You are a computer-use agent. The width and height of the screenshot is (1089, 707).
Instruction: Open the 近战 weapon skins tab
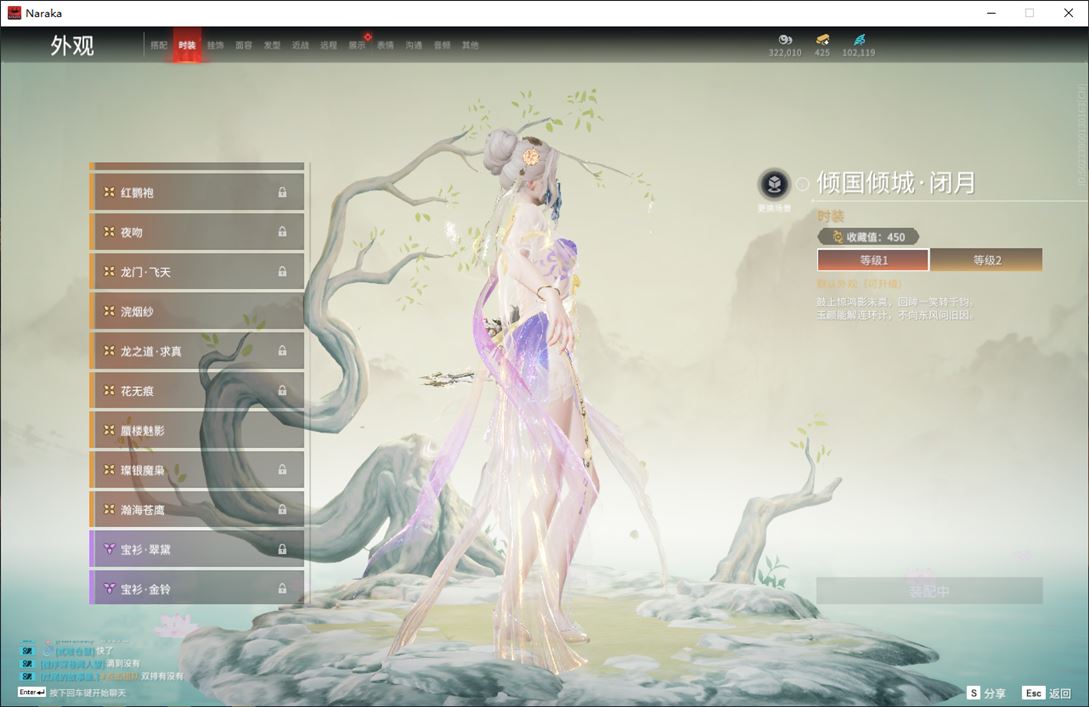click(x=300, y=45)
